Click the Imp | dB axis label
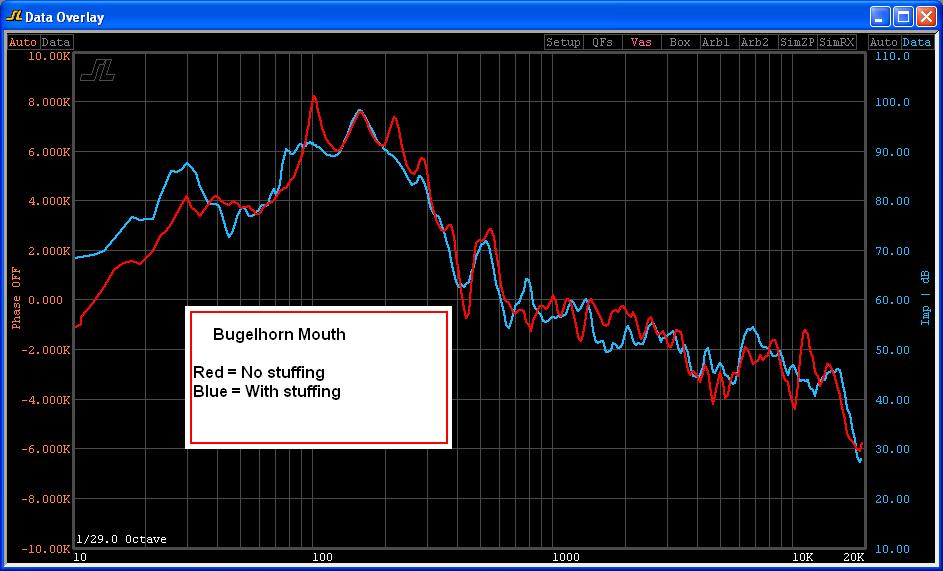The width and height of the screenshot is (943, 571). pyautogui.click(x=926, y=298)
